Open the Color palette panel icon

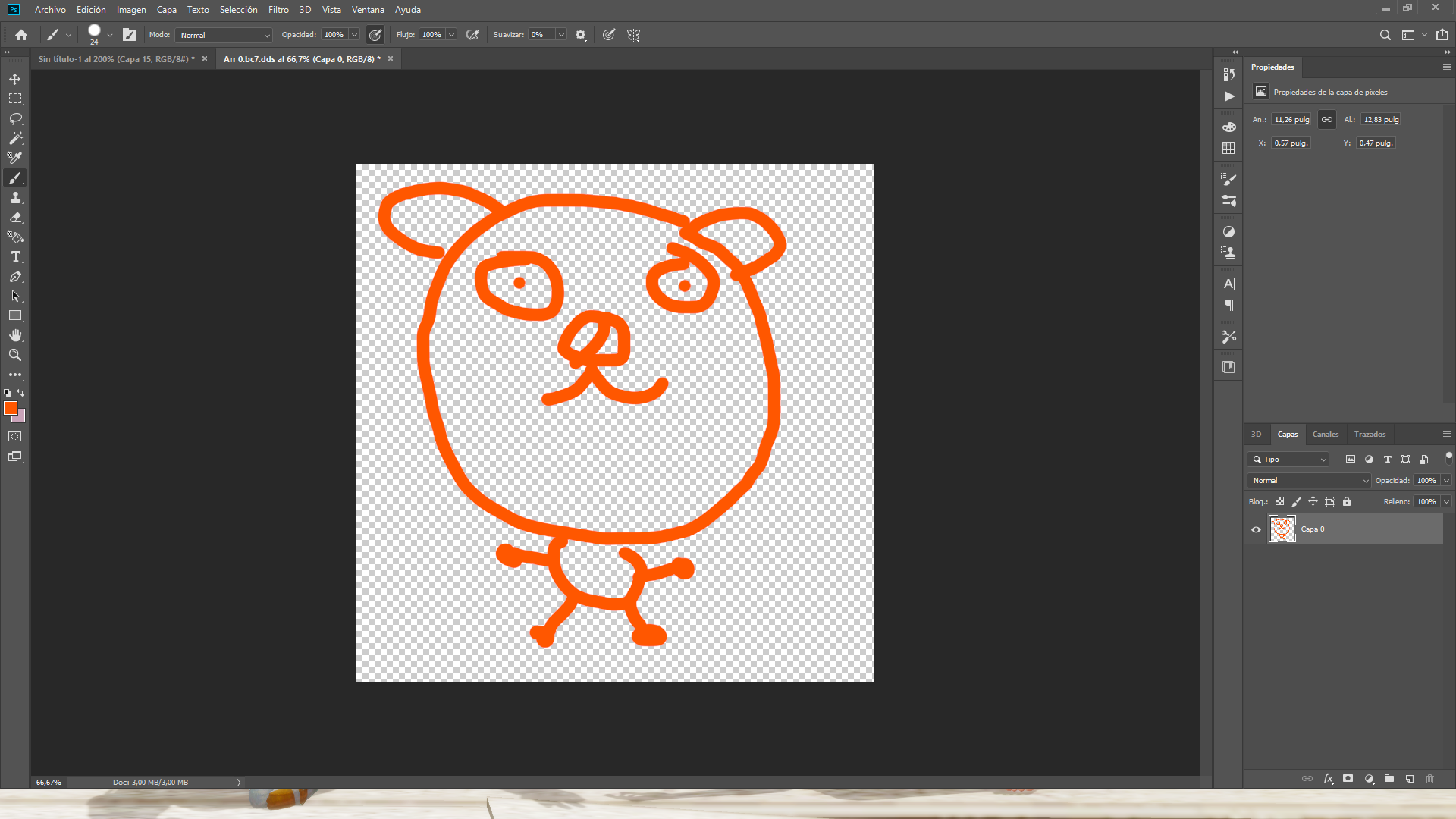(1229, 127)
